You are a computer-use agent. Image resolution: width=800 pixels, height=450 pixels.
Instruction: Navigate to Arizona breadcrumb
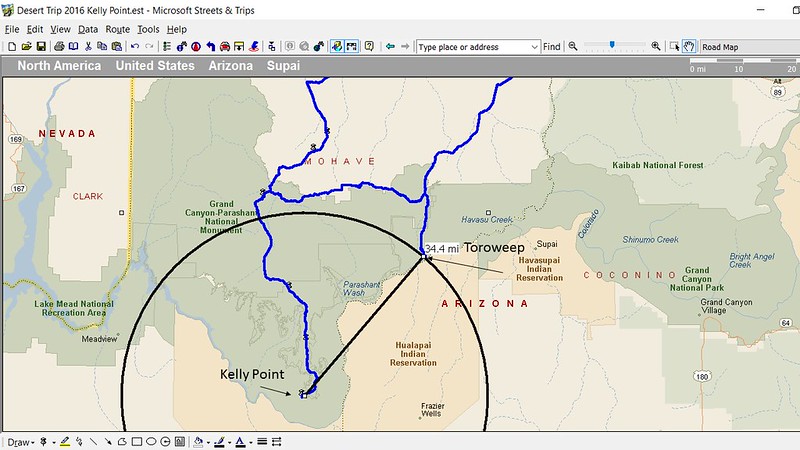(231, 66)
